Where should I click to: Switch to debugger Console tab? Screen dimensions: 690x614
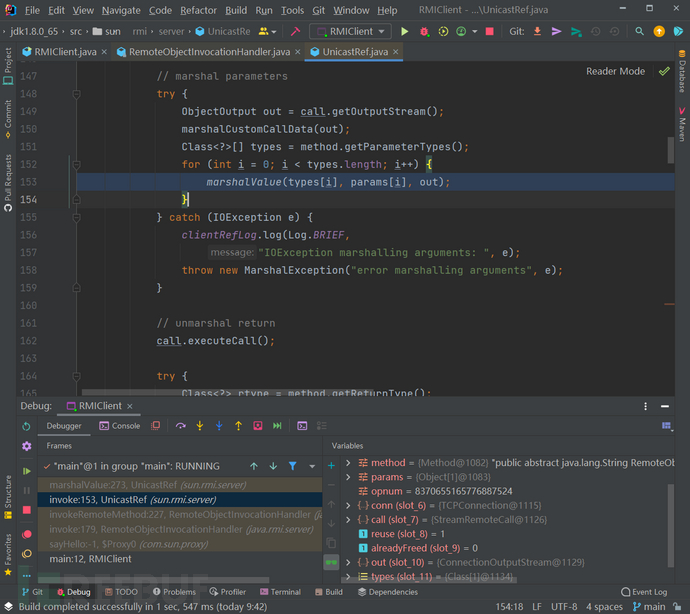click(120, 426)
